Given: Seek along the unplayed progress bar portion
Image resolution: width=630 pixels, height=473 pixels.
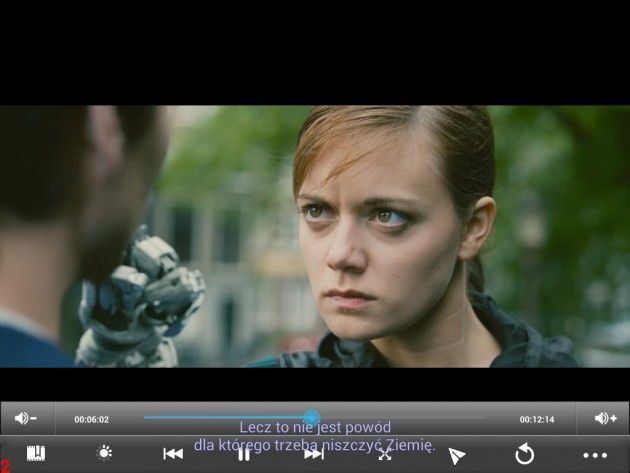Looking at the screenshot, I should coord(402,418).
